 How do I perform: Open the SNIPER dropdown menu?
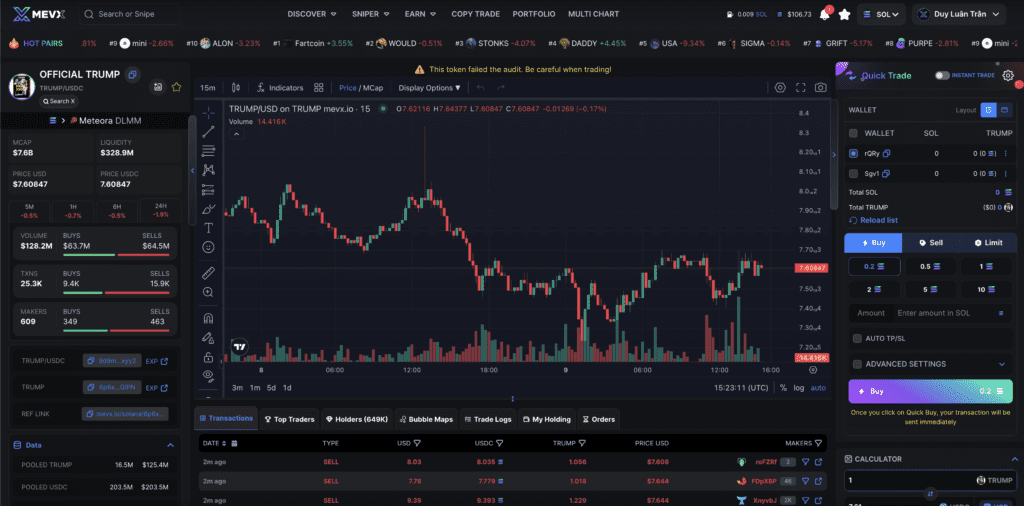[x=370, y=14]
